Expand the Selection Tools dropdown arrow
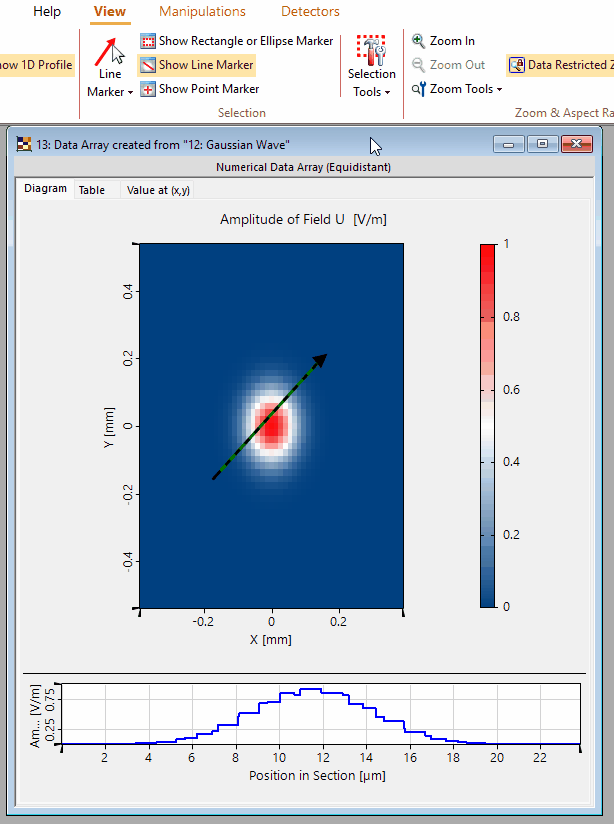The image size is (614, 824). click(x=387, y=92)
